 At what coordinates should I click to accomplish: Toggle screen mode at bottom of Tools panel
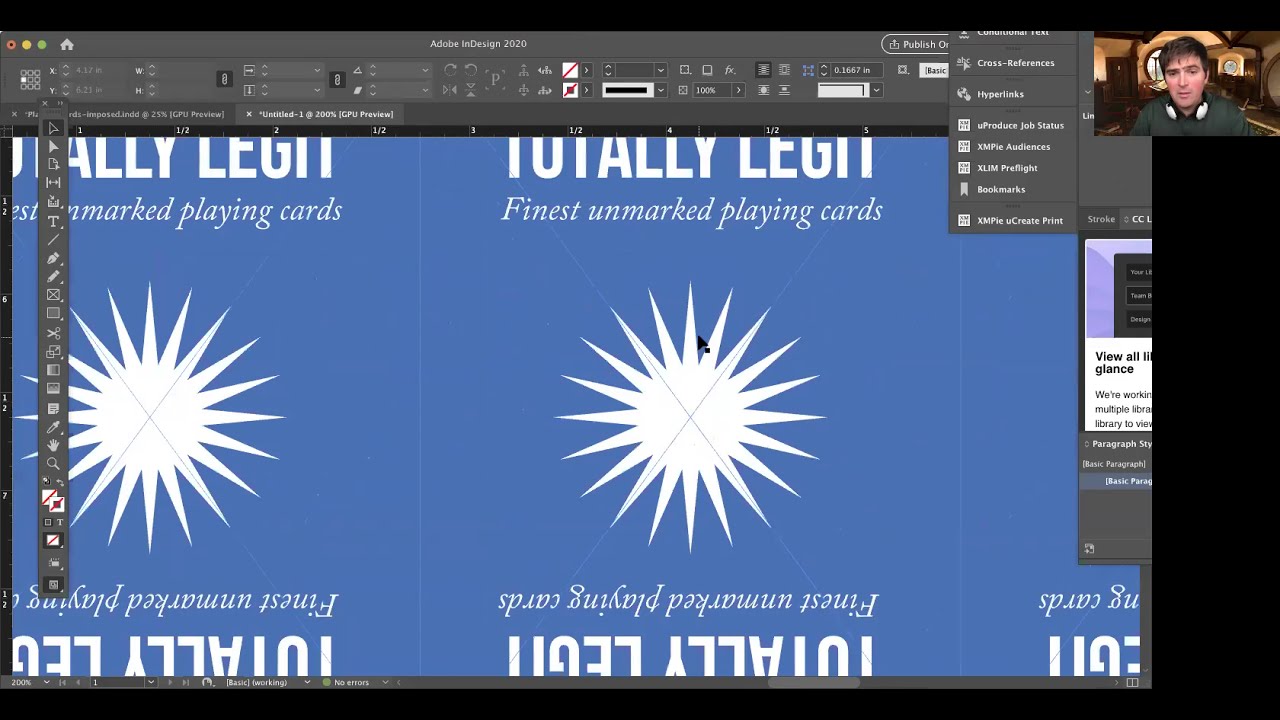pyautogui.click(x=53, y=585)
